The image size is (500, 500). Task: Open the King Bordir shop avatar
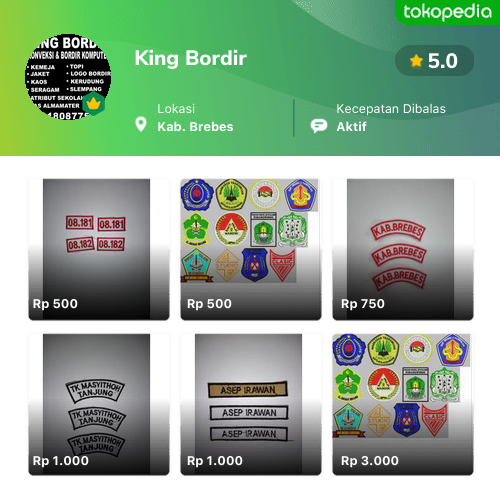click(68, 77)
